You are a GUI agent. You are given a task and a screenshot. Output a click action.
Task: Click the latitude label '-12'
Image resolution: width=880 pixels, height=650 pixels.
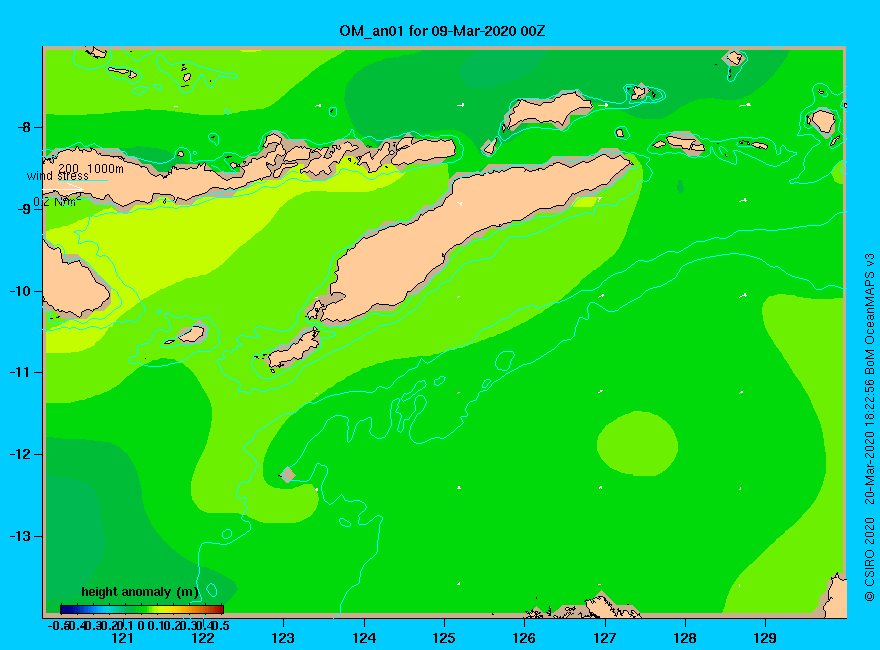pos(20,454)
